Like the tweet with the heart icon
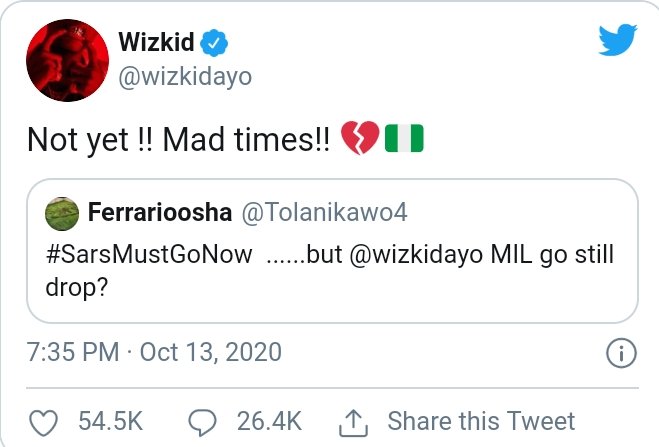This screenshot has width=659, height=447. (43, 421)
